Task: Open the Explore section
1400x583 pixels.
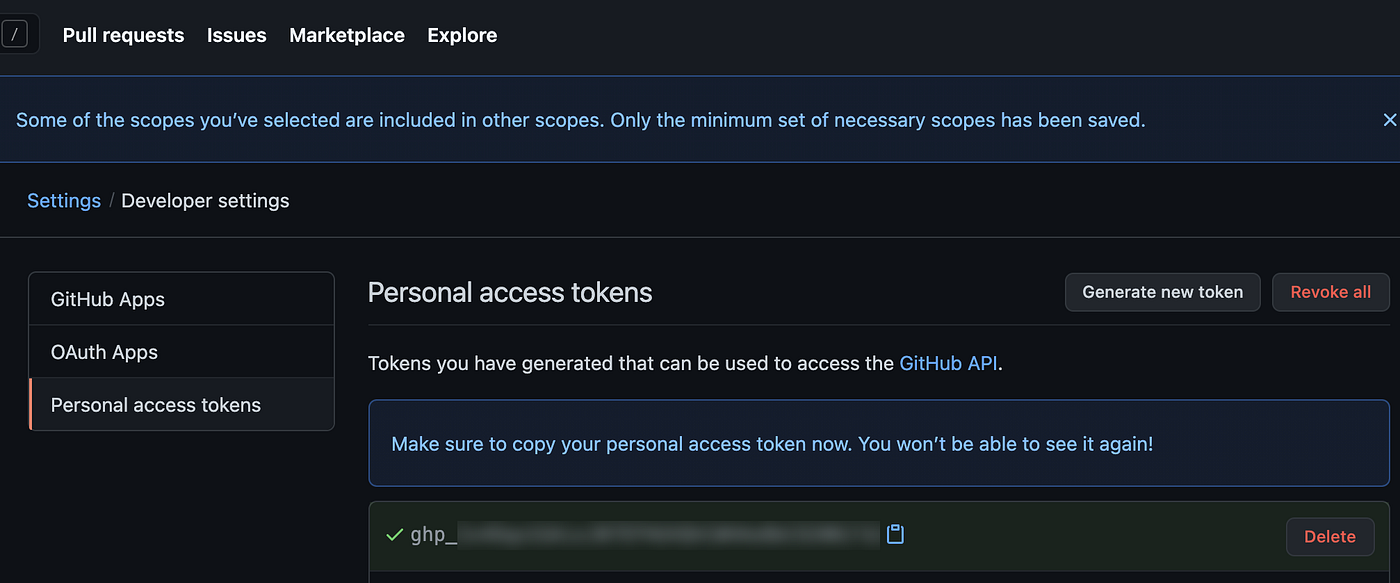Action: click(461, 35)
